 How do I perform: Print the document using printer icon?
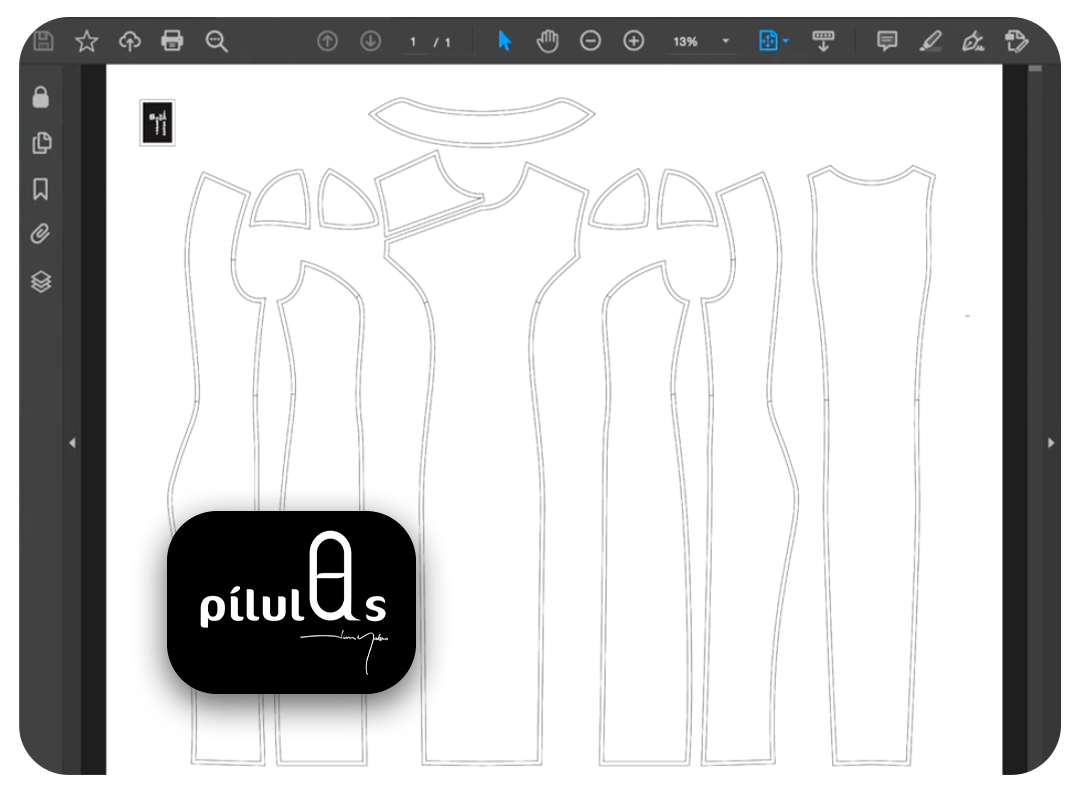point(173,41)
